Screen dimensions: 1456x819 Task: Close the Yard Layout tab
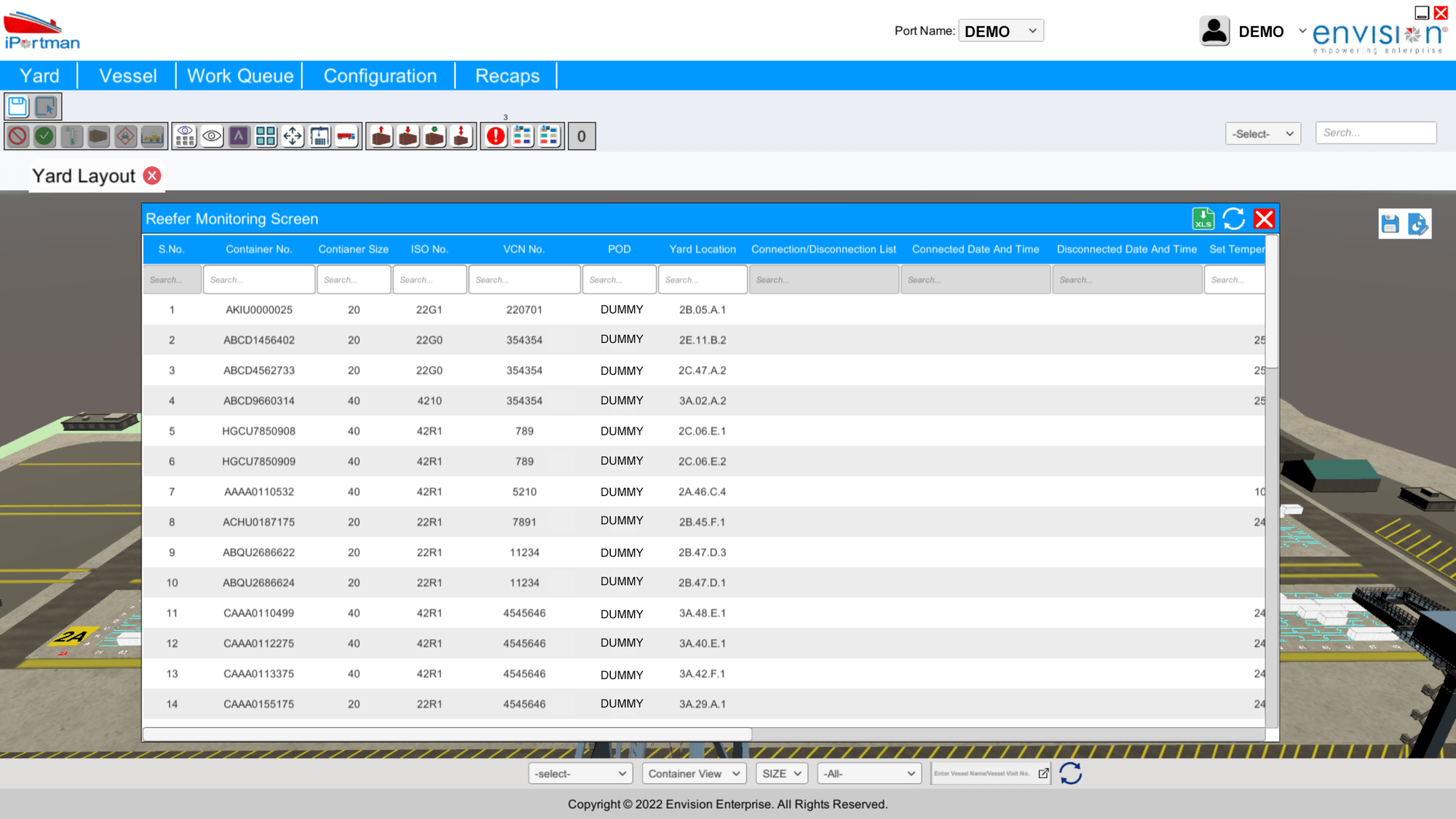pyautogui.click(x=151, y=175)
